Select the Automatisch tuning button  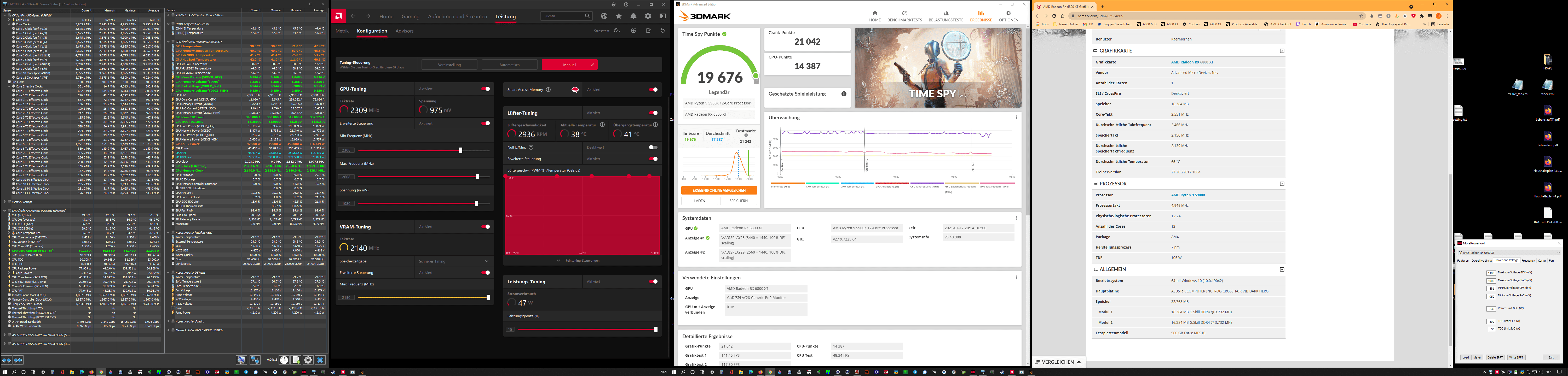[510, 64]
